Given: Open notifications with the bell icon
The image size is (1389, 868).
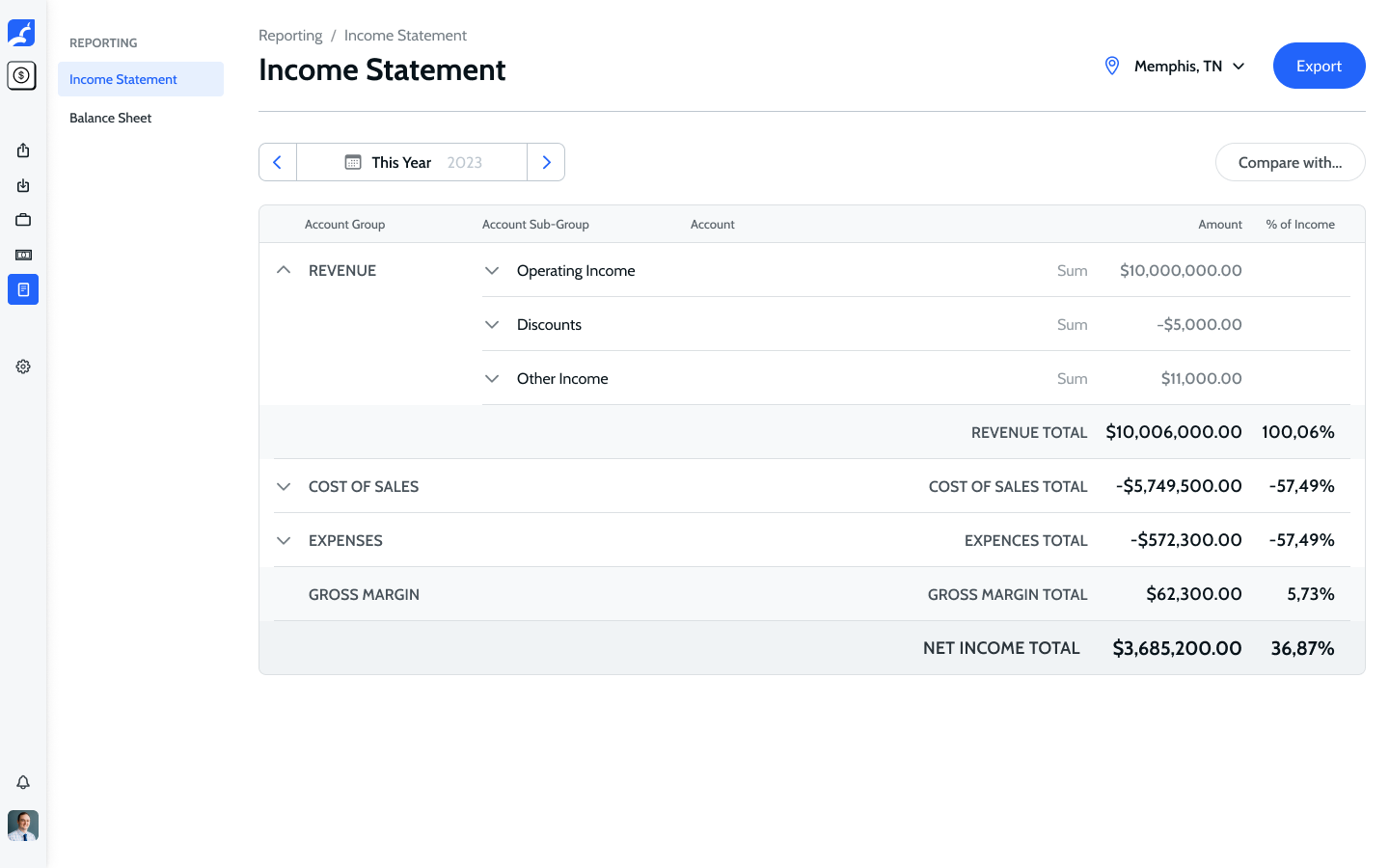Looking at the screenshot, I should click(23, 782).
